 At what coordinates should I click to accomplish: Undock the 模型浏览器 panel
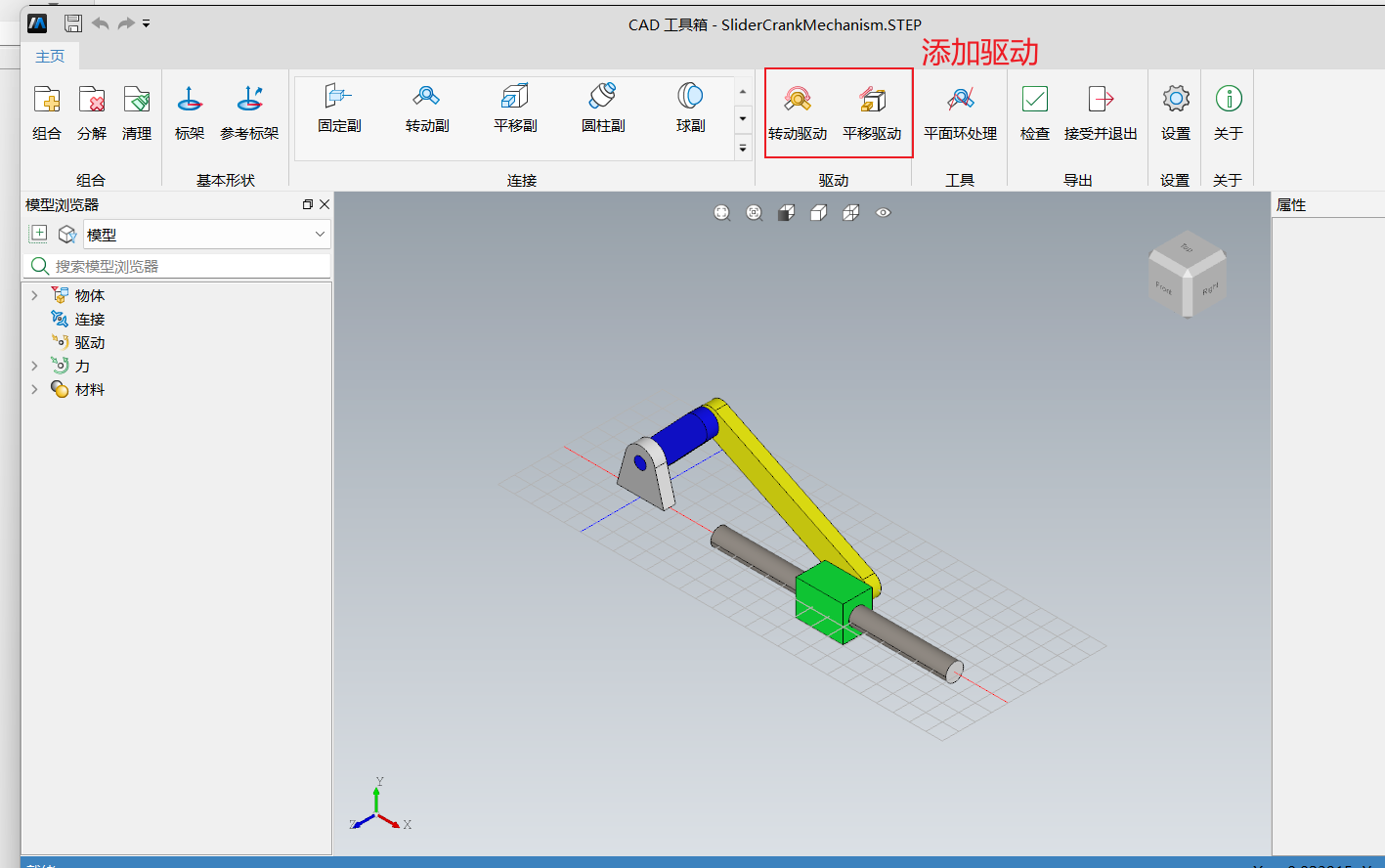[308, 204]
